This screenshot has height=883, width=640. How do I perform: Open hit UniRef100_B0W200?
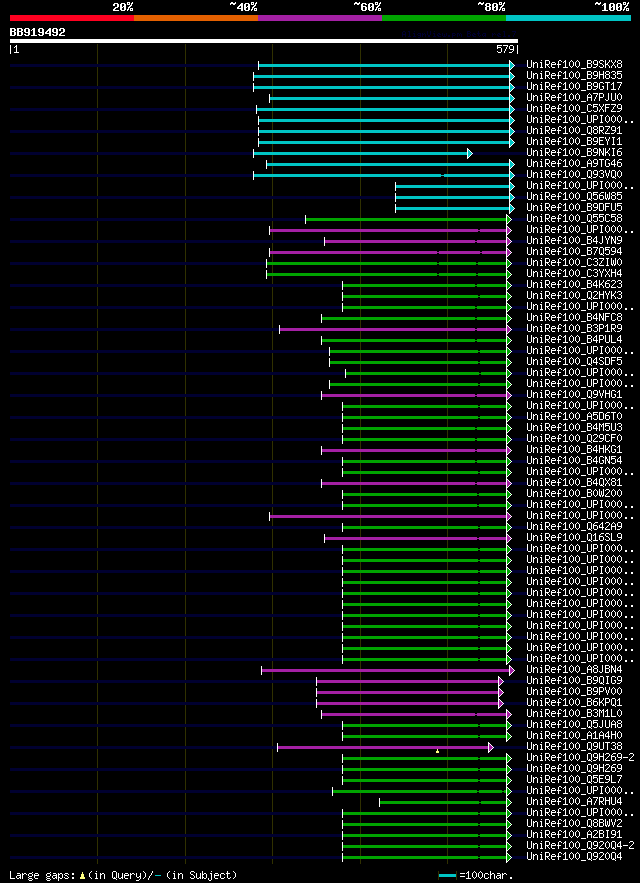pos(574,493)
